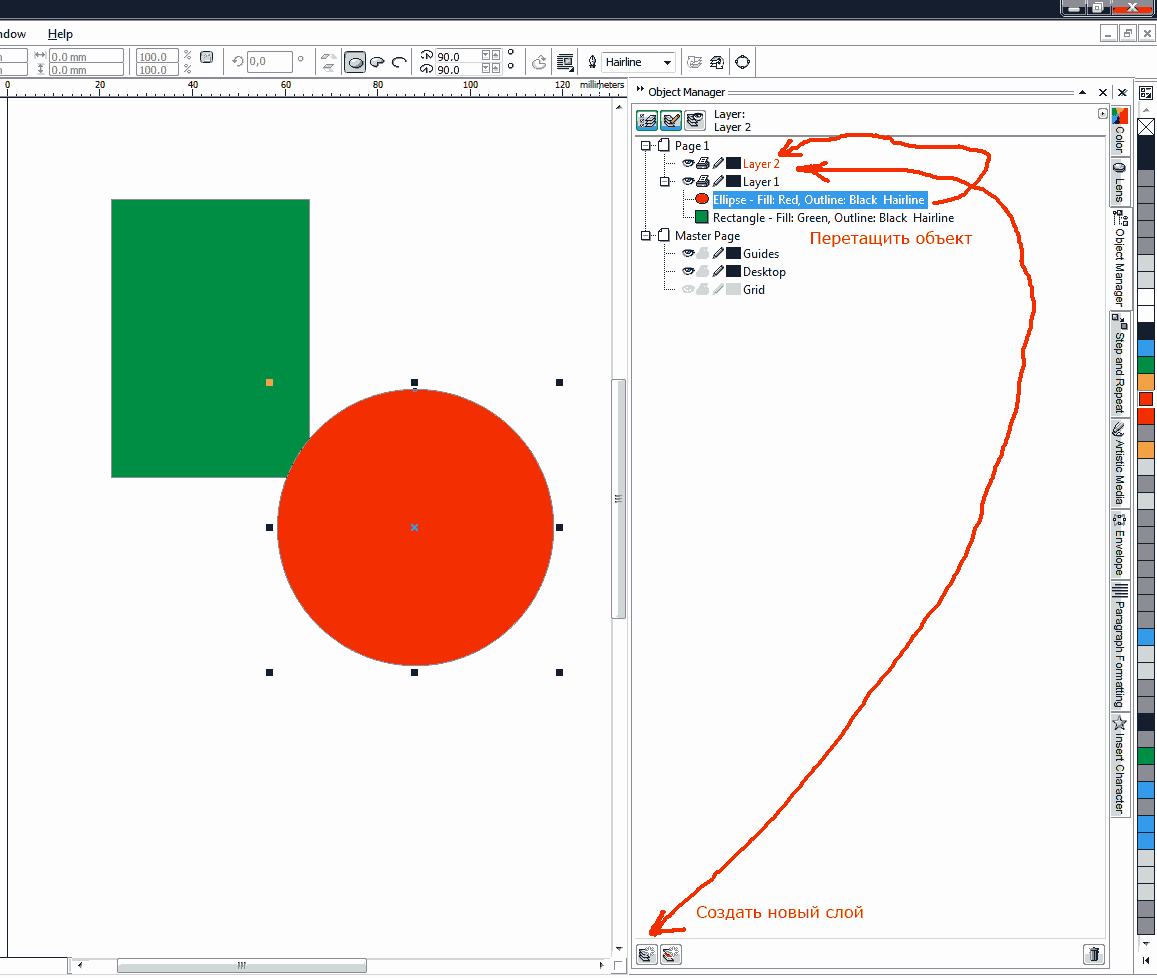Hide Layer 1 using its eye icon
Screen dimensions: 1157x978
click(688, 181)
